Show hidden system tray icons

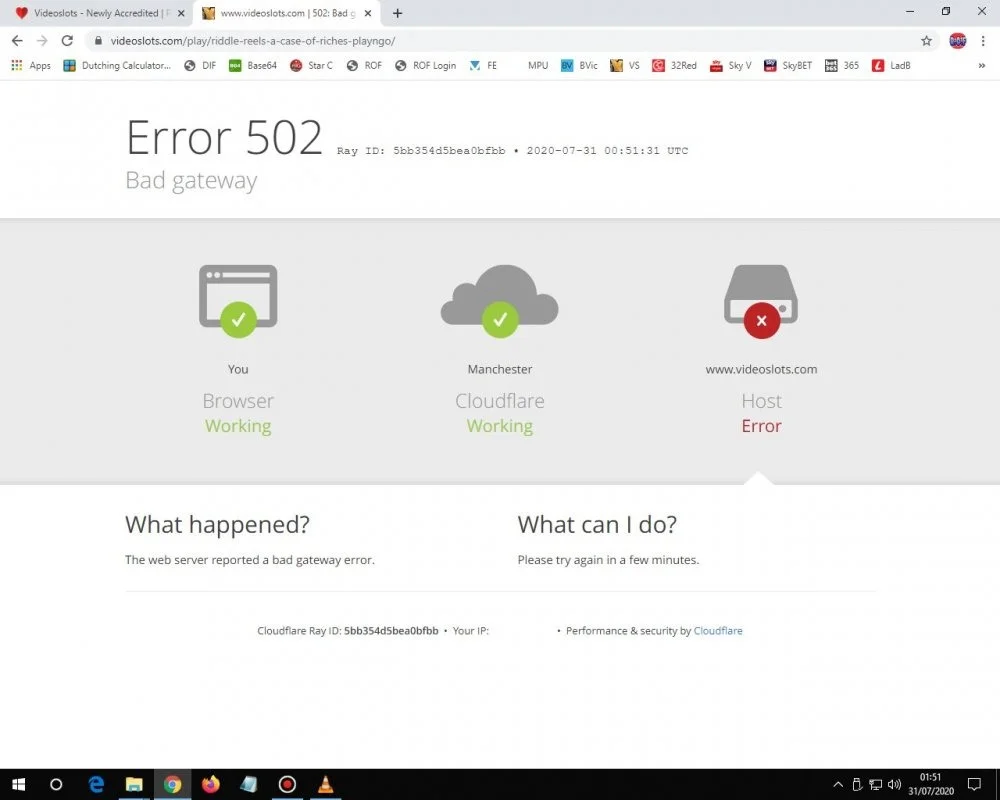coord(838,784)
